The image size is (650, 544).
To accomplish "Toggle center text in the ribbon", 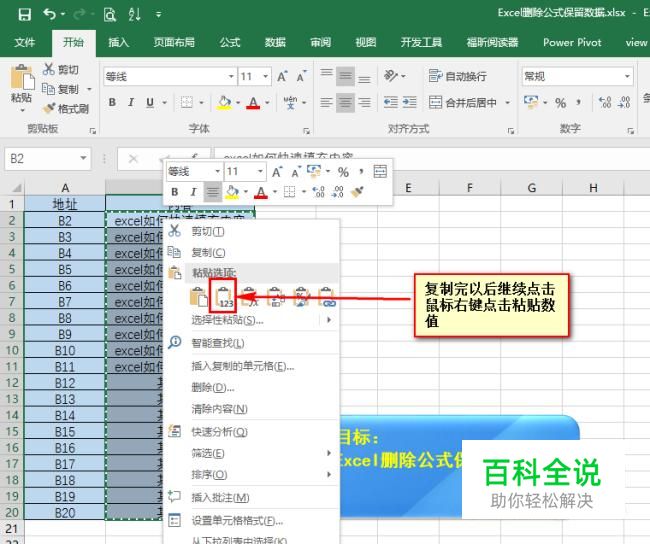I will 345,102.
